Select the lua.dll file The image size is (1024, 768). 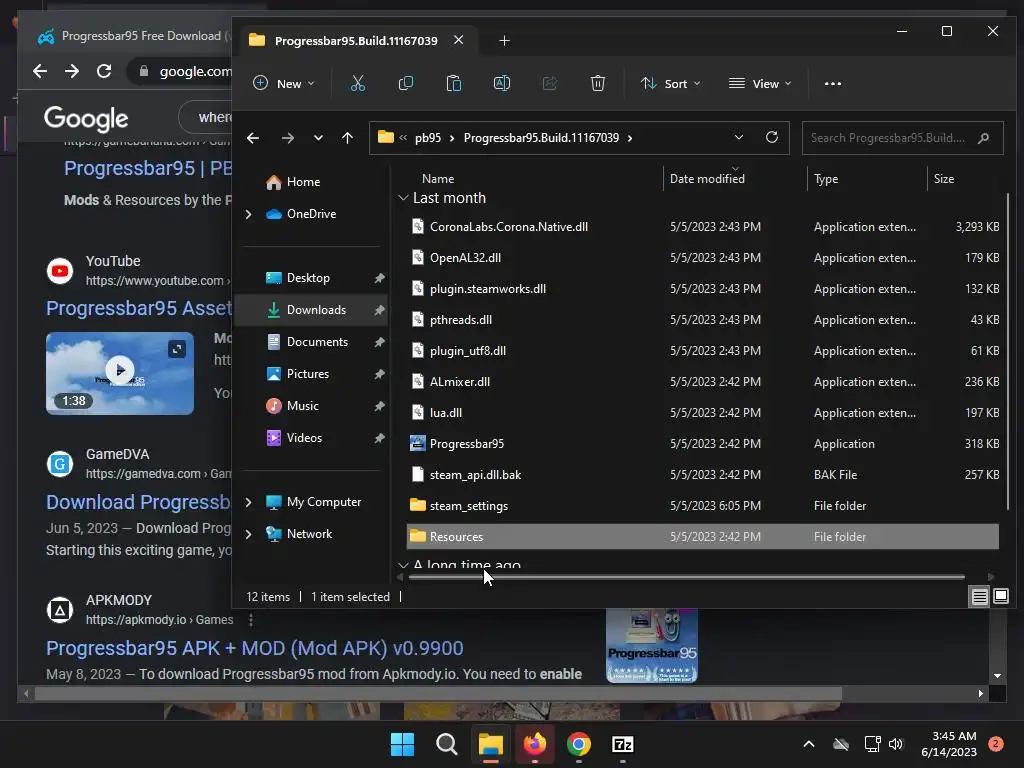(703, 413)
